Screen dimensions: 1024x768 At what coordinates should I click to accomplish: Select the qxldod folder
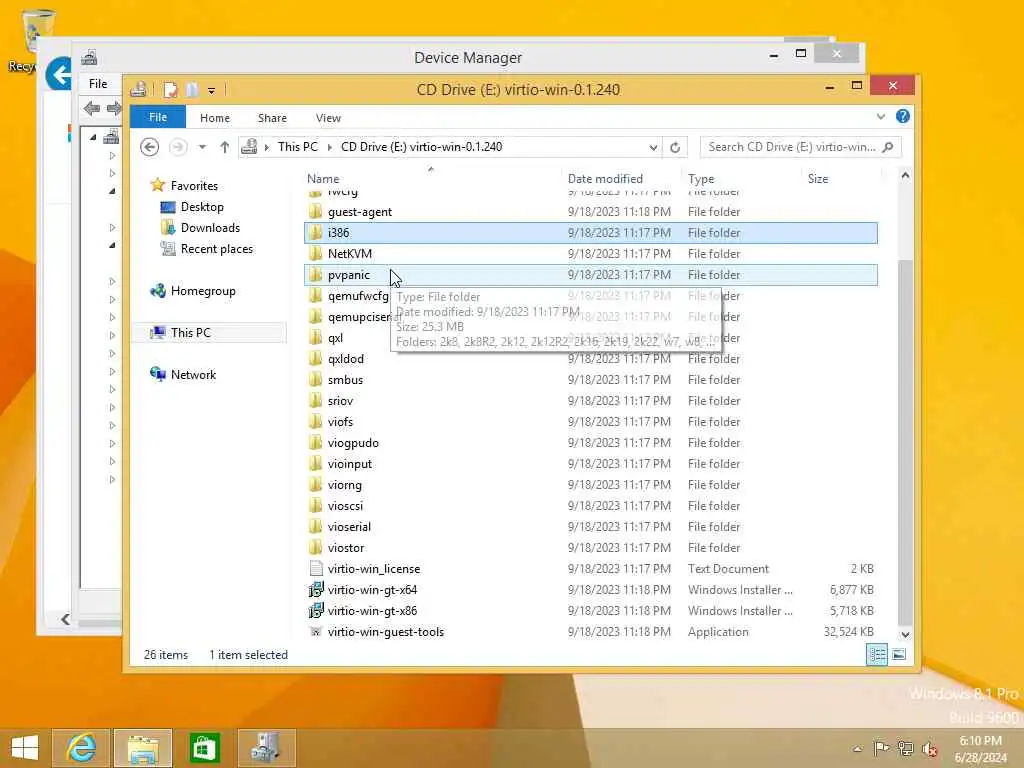(590, 359)
